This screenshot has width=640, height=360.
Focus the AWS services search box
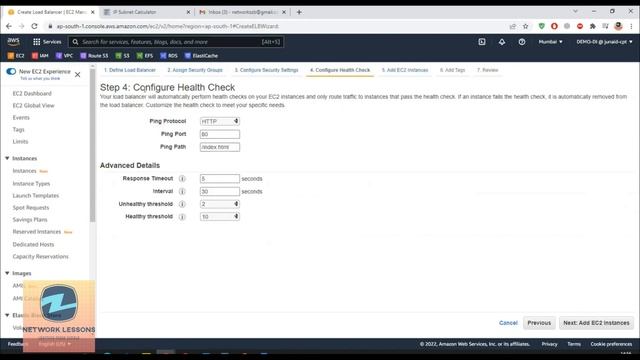176,42
